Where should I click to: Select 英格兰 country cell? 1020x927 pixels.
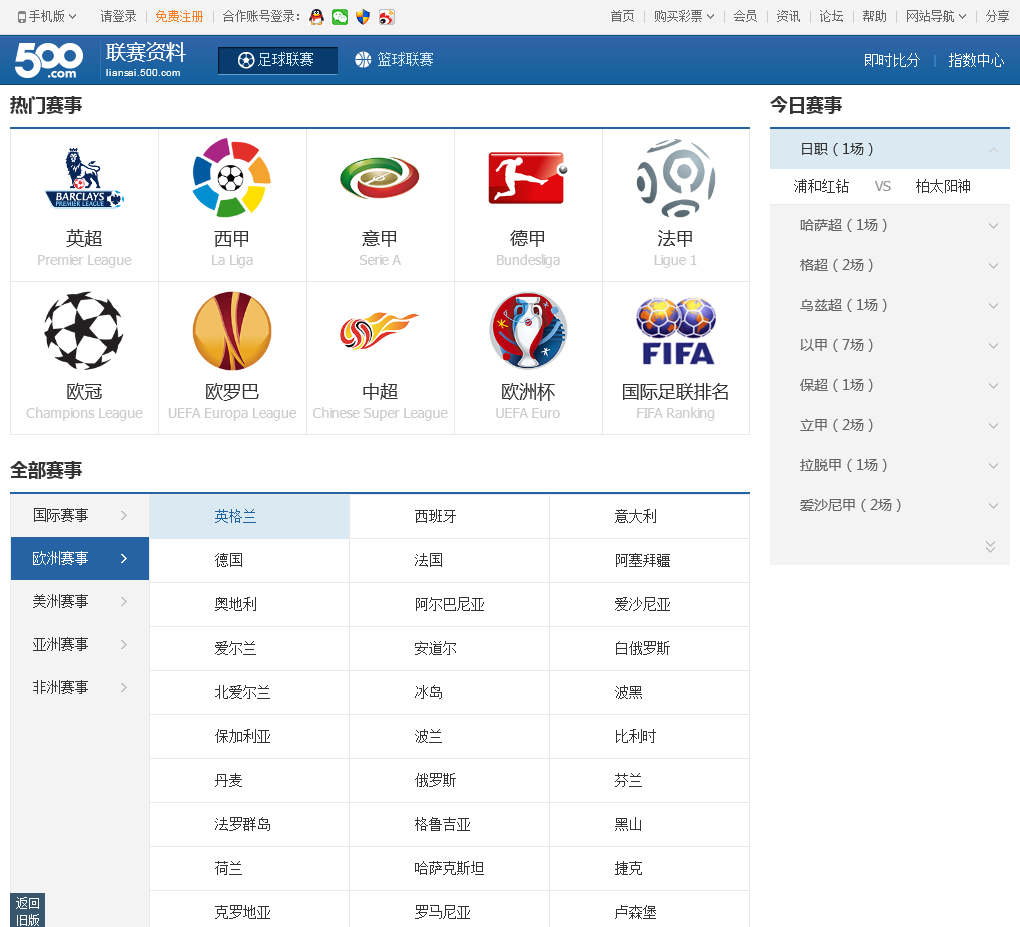point(249,517)
